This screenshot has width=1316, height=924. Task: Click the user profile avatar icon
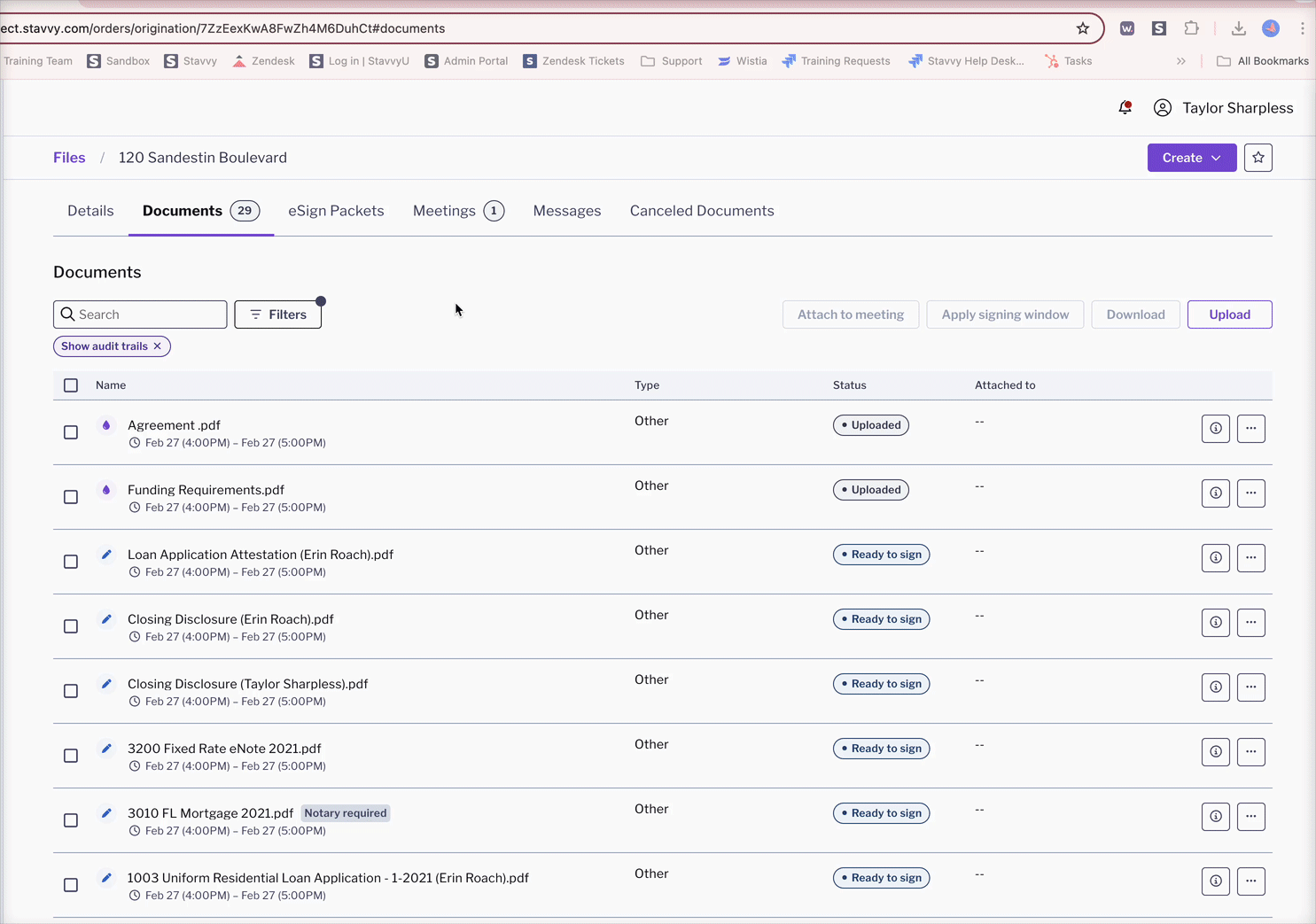[x=1163, y=108]
